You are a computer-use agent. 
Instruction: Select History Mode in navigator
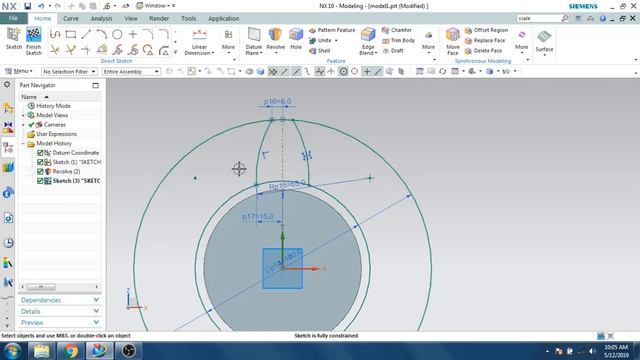49,106
